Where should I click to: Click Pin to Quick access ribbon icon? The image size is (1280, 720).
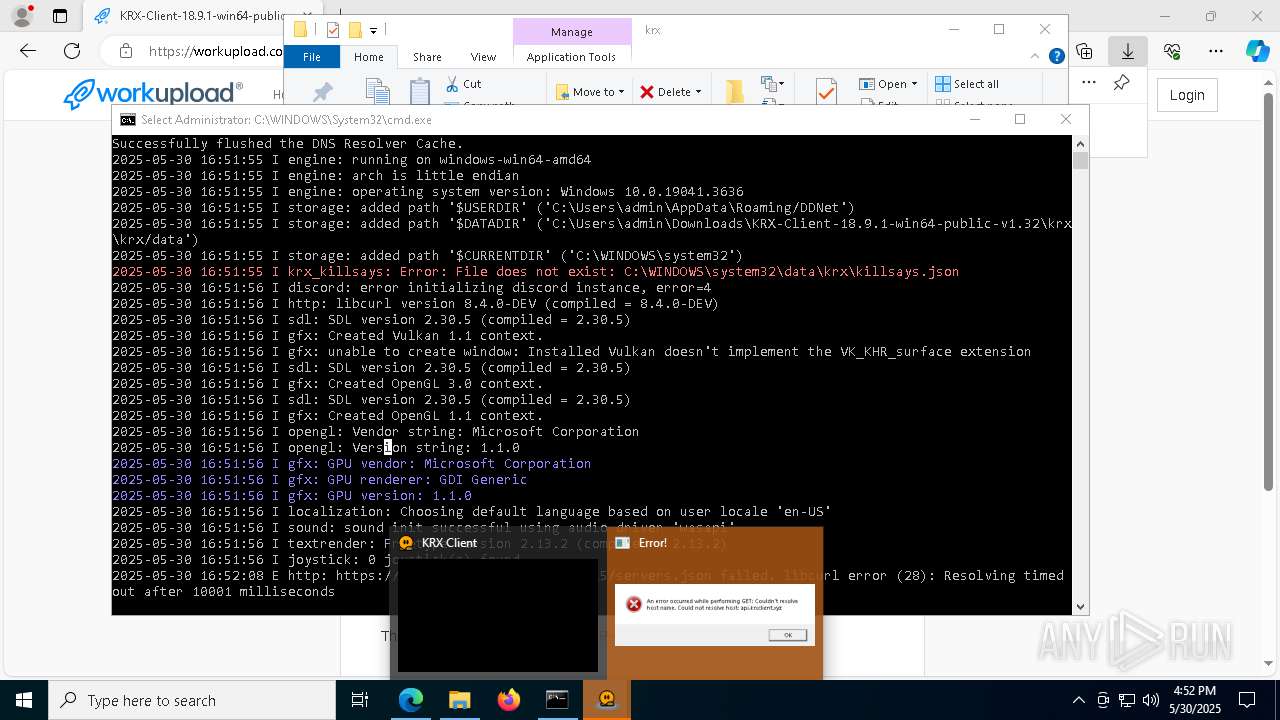323,92
